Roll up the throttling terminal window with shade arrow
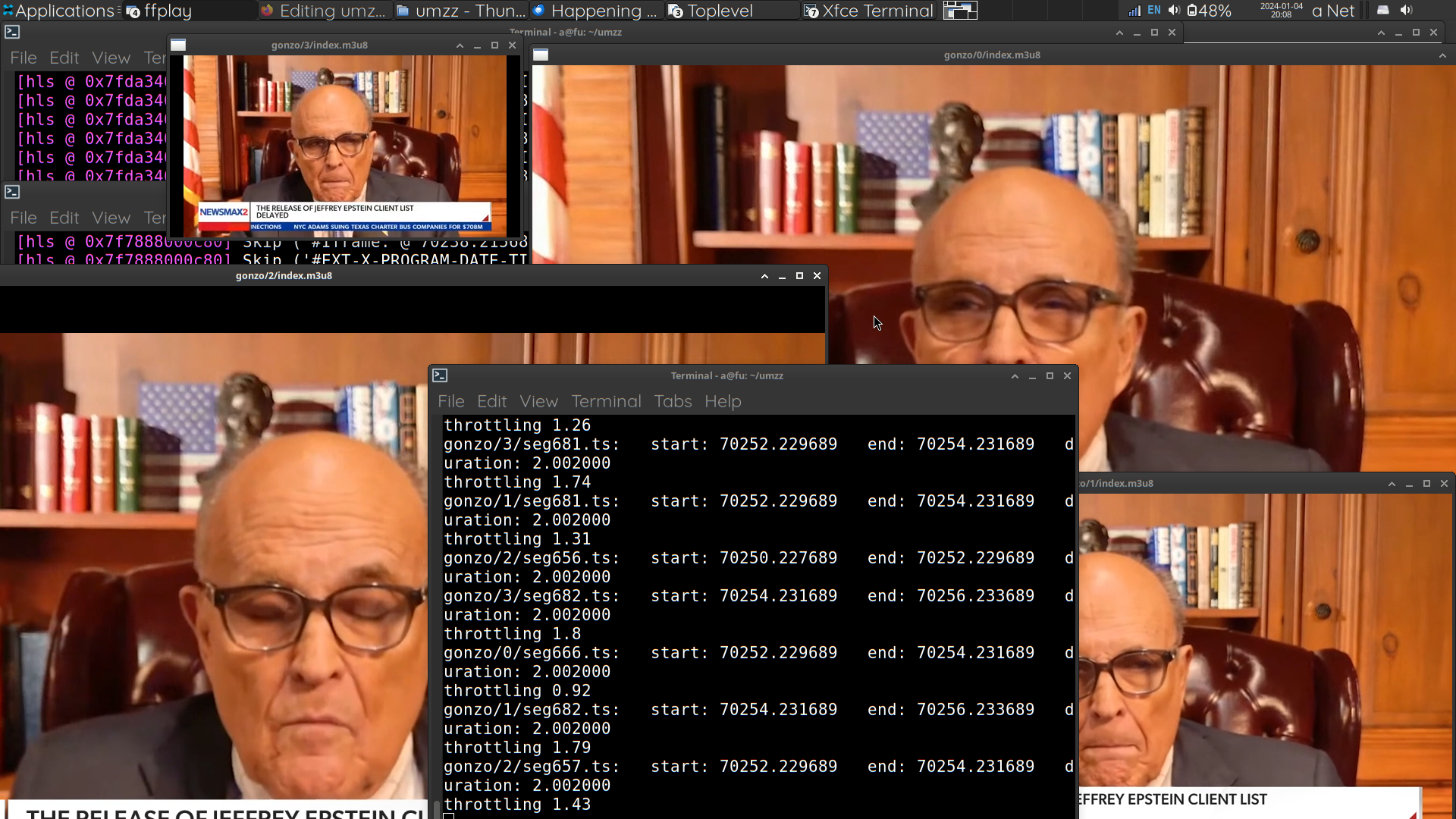1456x819 pixels. [x=1015, y=376]
